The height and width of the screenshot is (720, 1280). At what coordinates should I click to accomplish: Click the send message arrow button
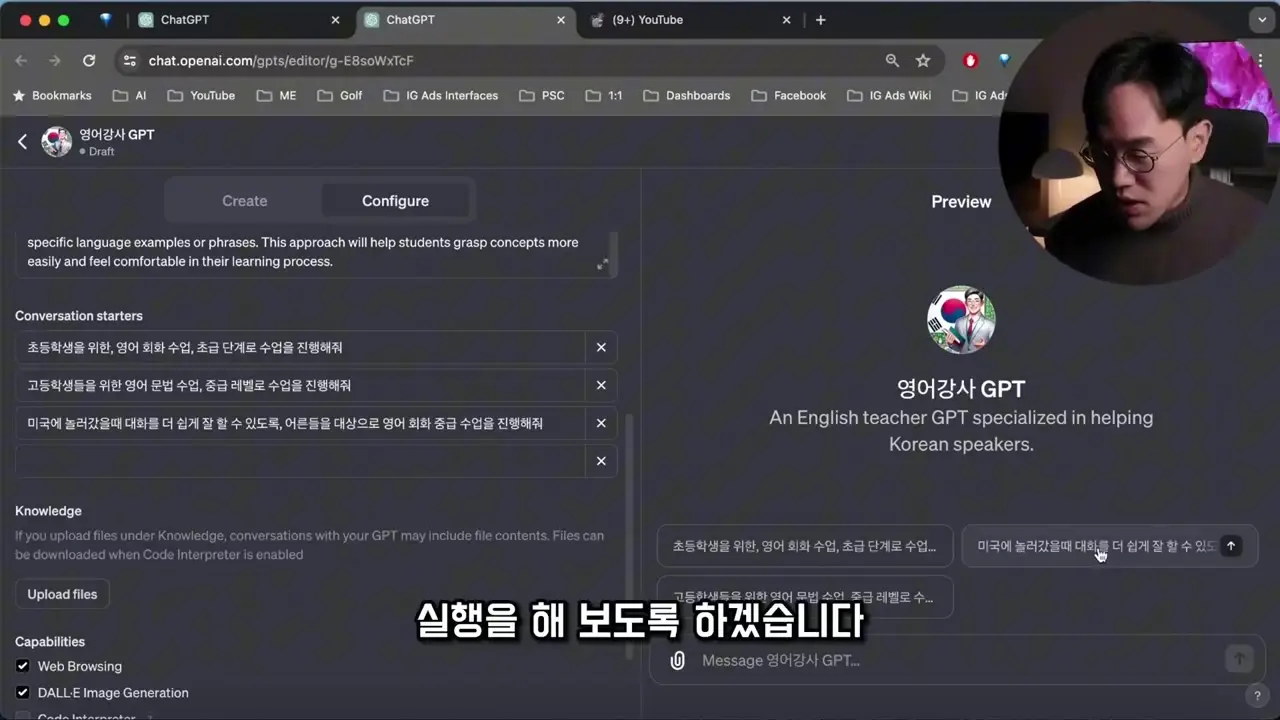tap(1239, 658)
